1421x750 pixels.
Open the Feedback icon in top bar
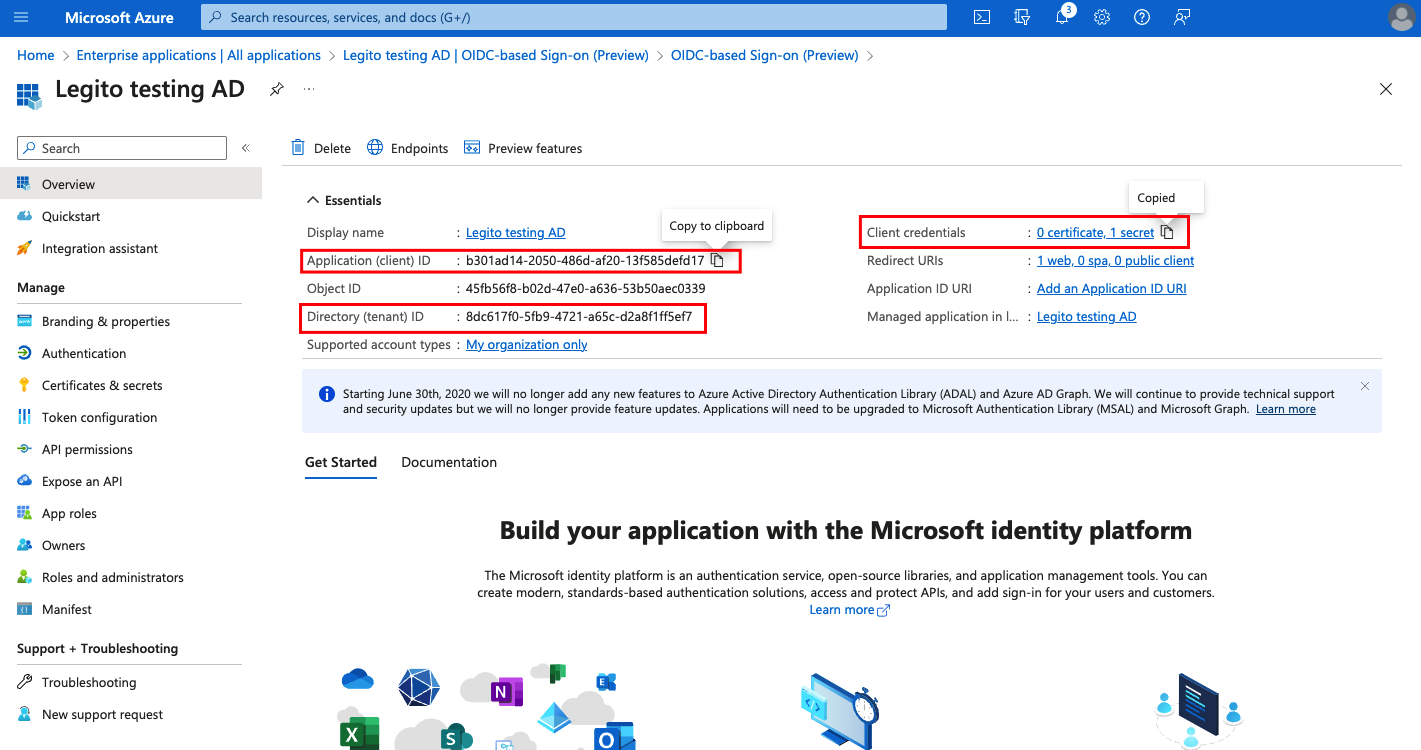[x=1182, y=17]
